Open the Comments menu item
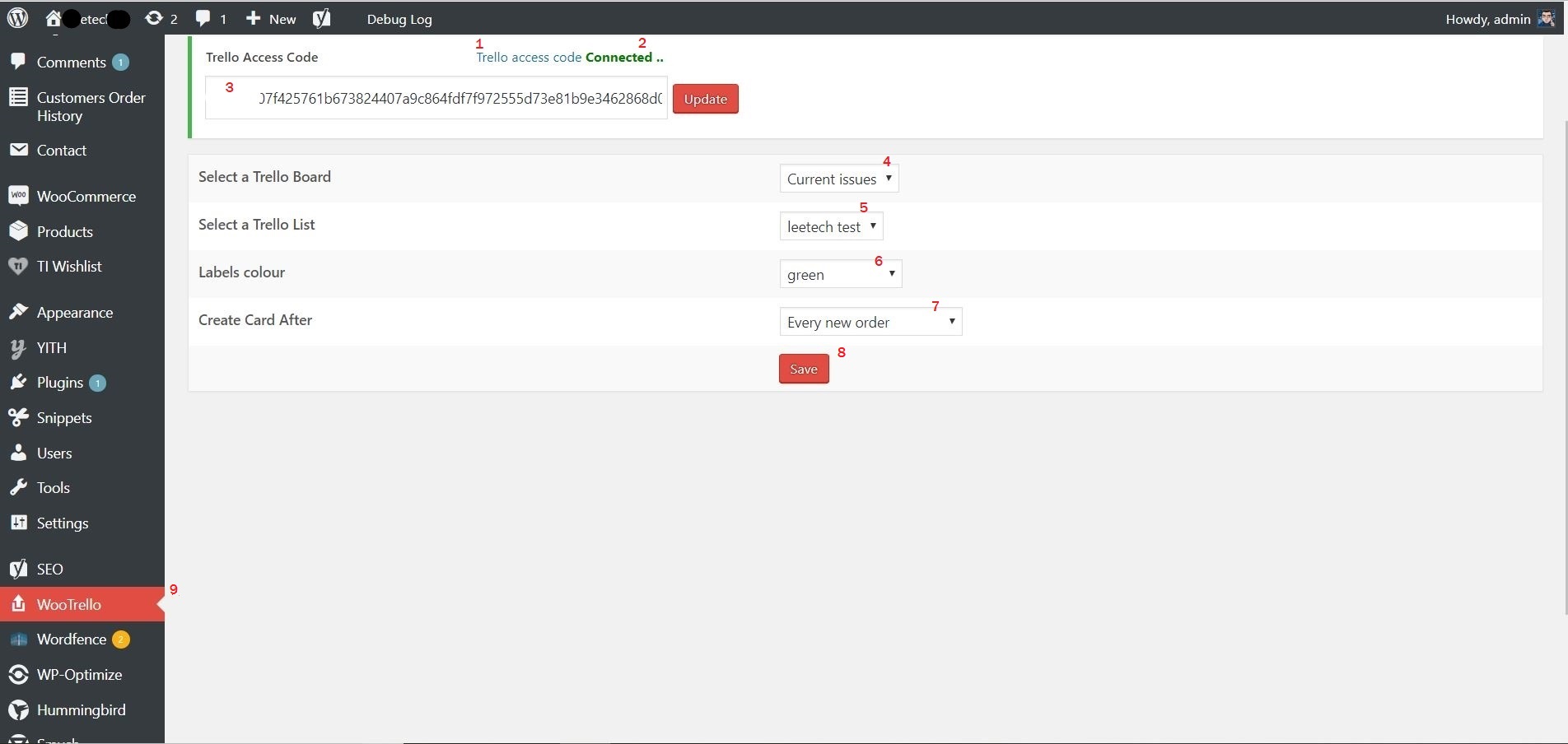 72,63
